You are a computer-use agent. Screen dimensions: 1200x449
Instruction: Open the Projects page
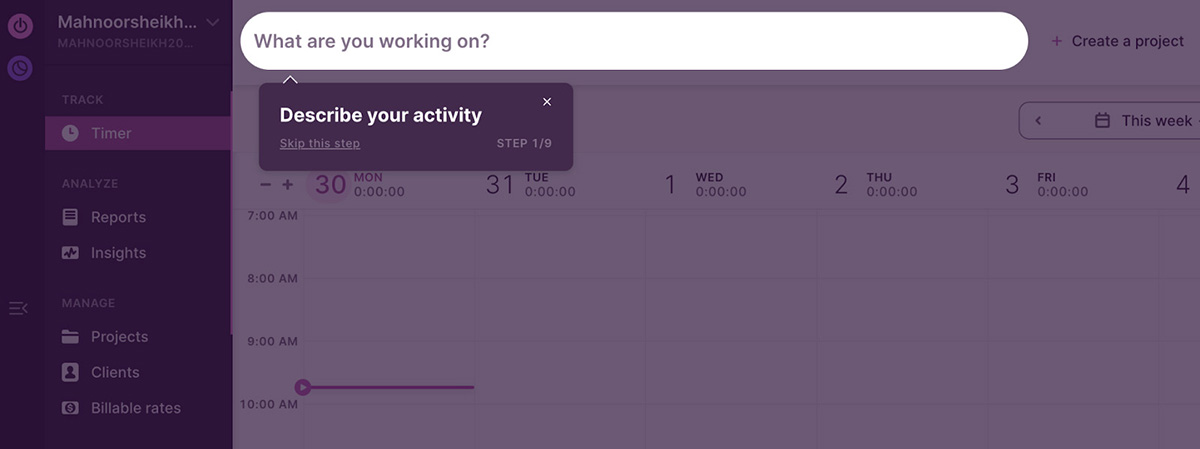tap(119, 337)
